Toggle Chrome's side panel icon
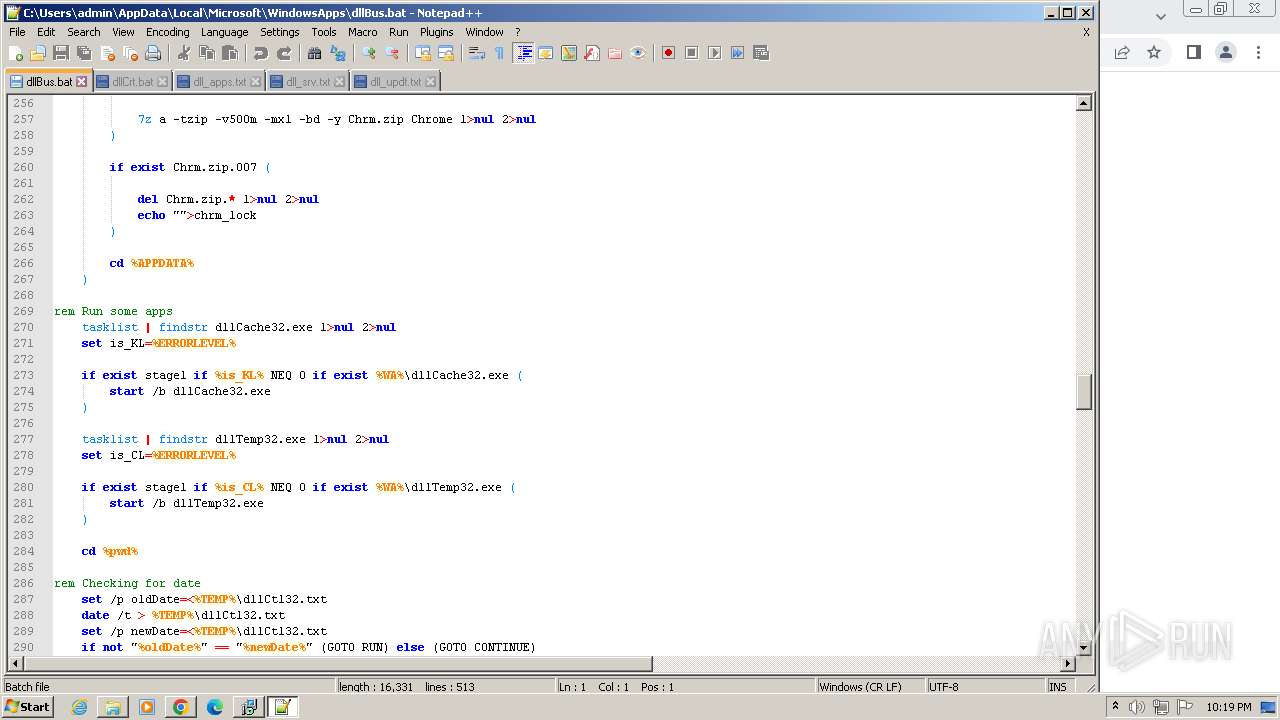The image size is (1280, 720). [x=1193, y=52]
